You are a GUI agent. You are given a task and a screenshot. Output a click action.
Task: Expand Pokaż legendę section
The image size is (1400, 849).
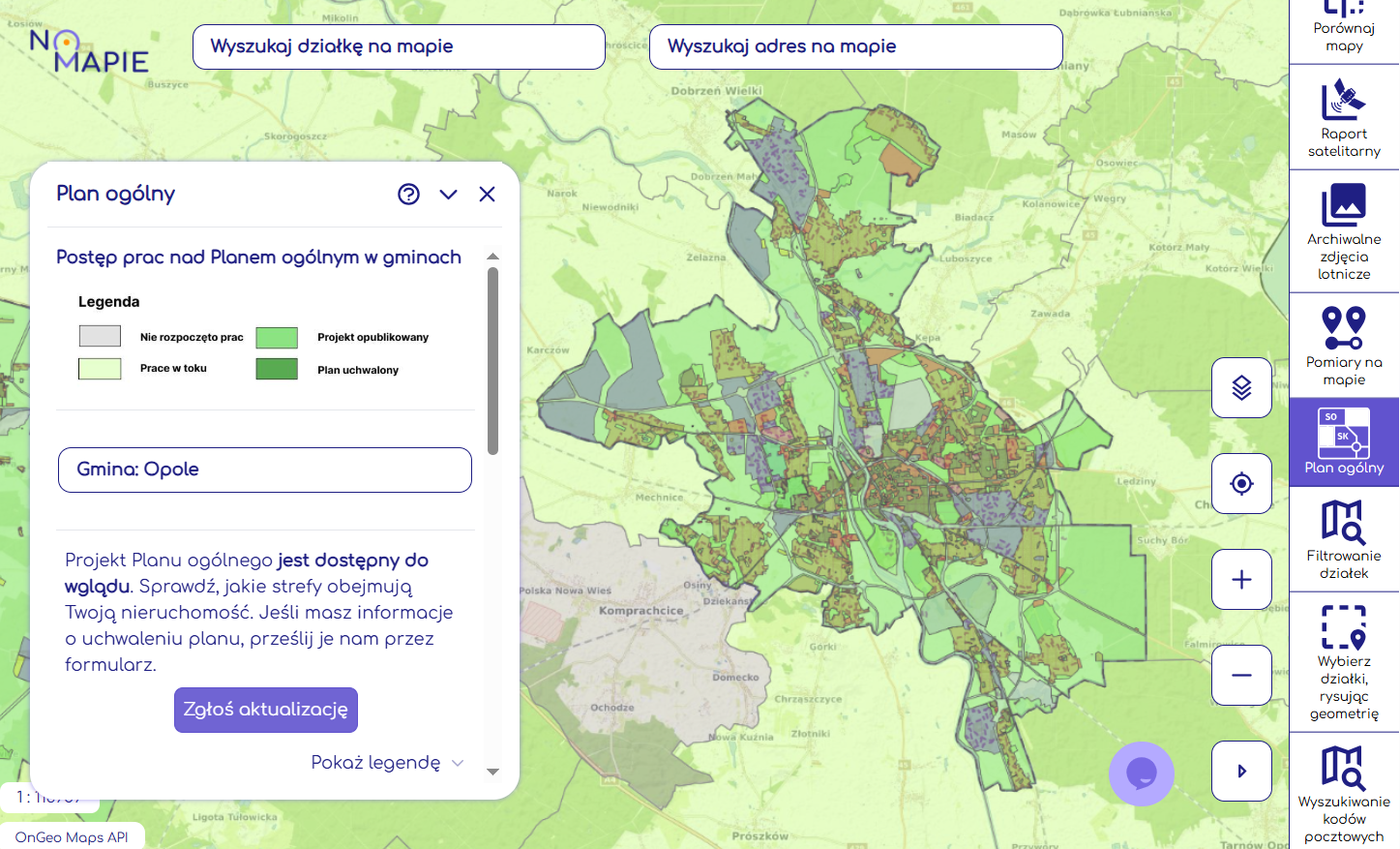click(387, 763)
